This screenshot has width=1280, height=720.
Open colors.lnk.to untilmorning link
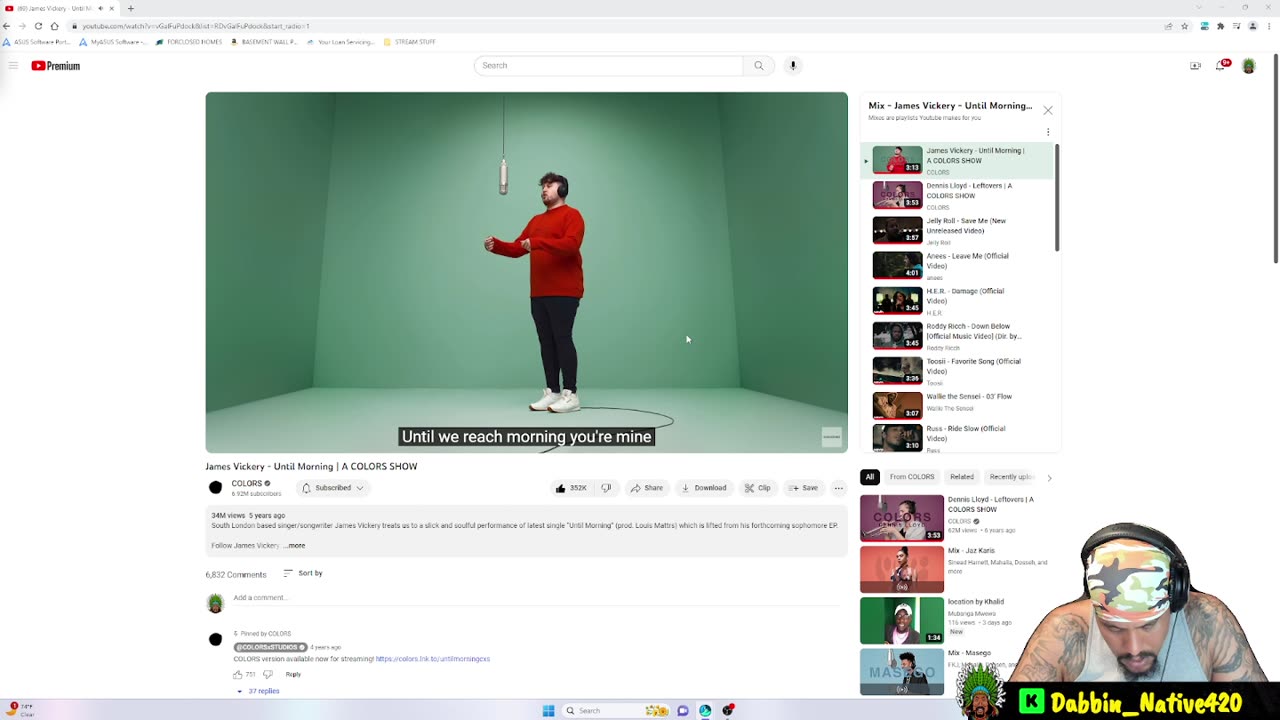(433, 659)
